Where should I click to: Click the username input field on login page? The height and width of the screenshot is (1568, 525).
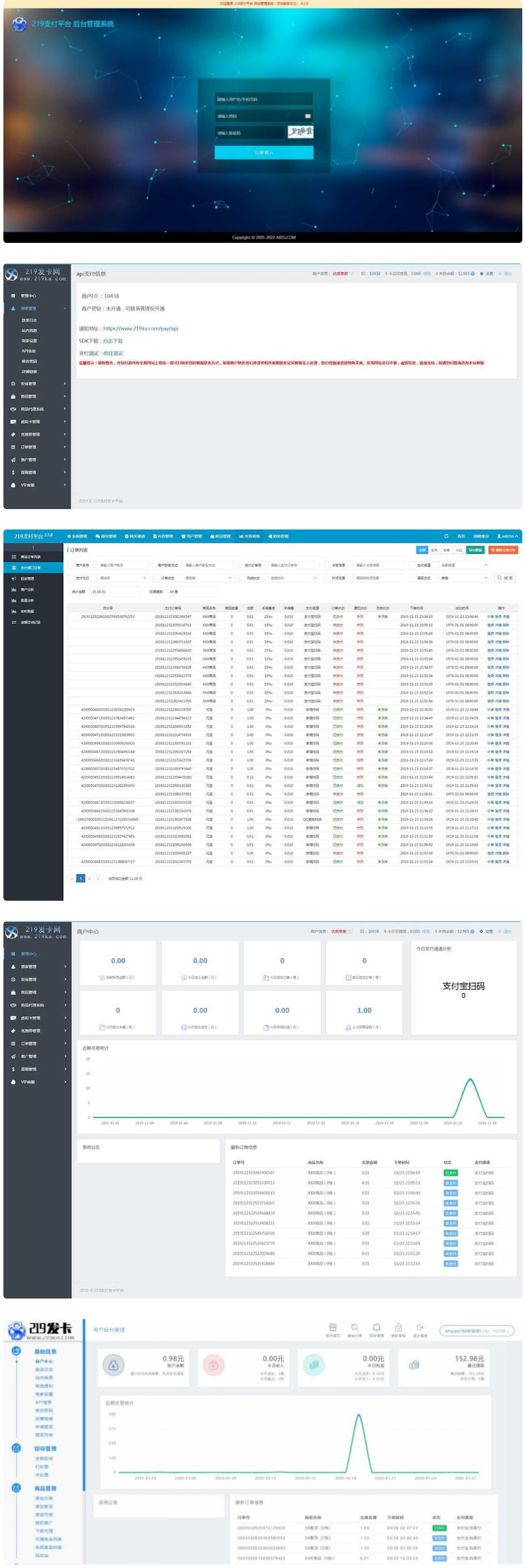coord(264,99)
